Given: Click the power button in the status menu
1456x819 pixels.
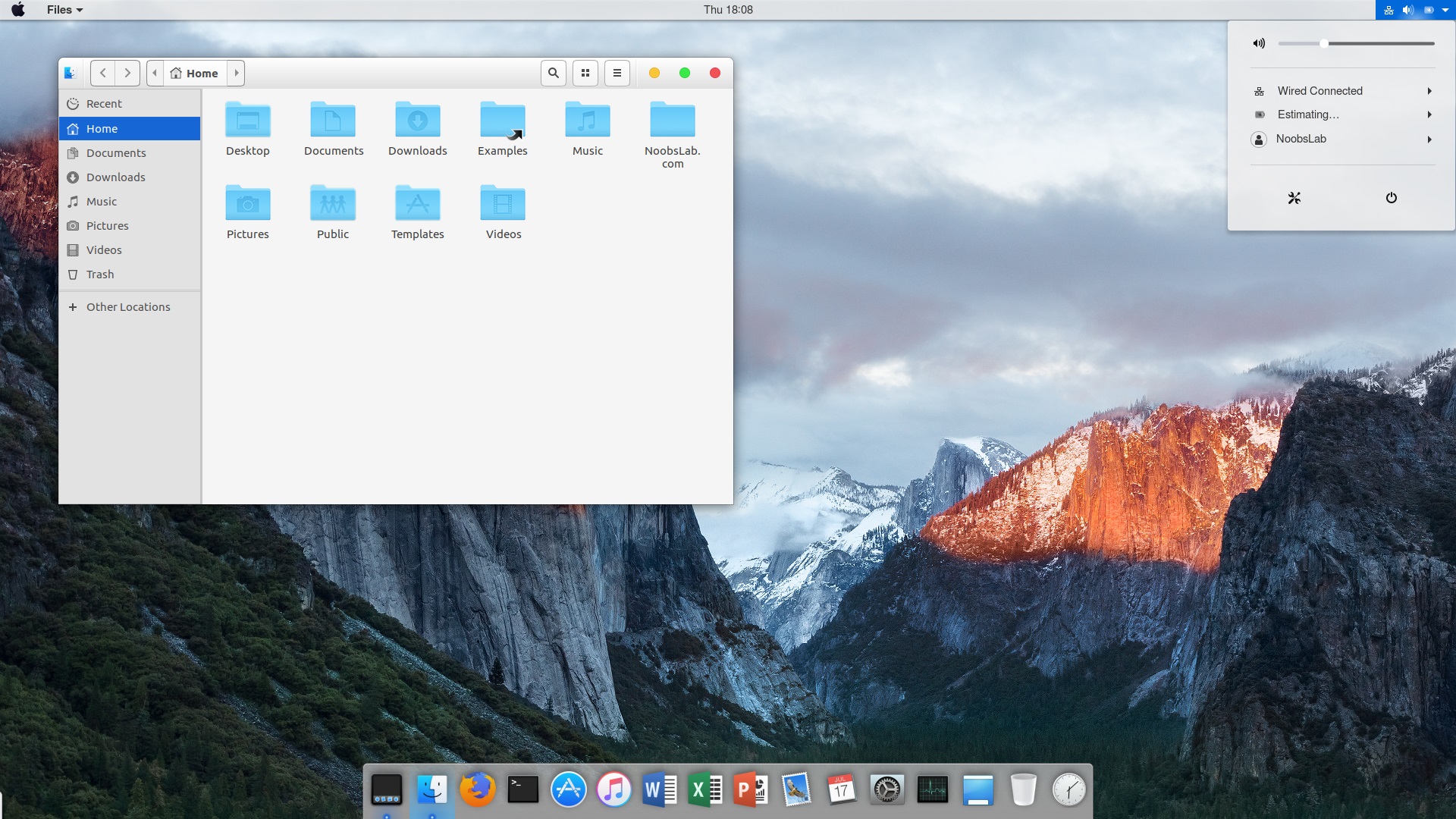Looking at the screenshot, I should 1392,198.
